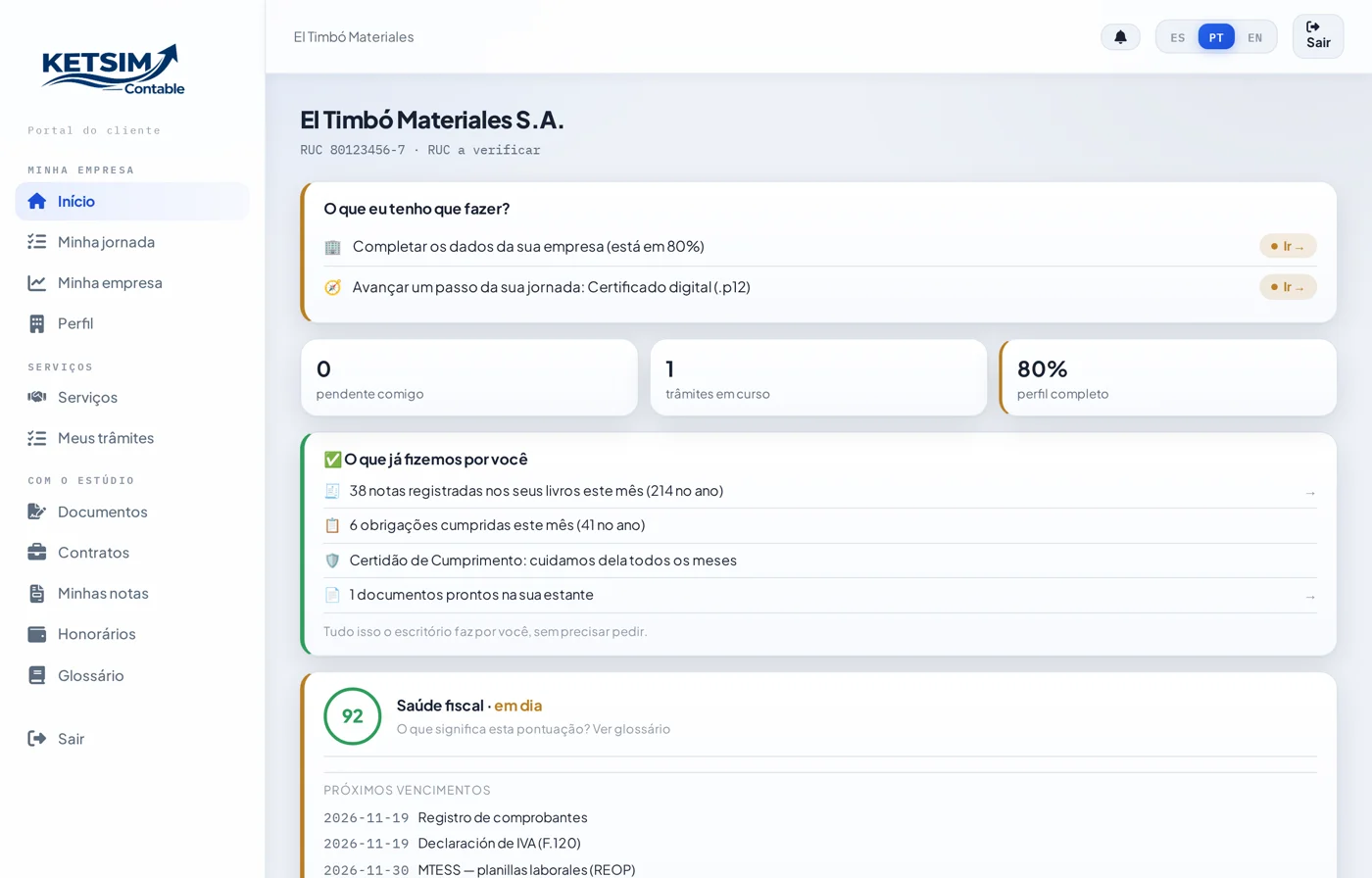Click the 92 fiscal health score ring
The image size is (1372, 878).
pyautogui.click(x=353, y=716)
